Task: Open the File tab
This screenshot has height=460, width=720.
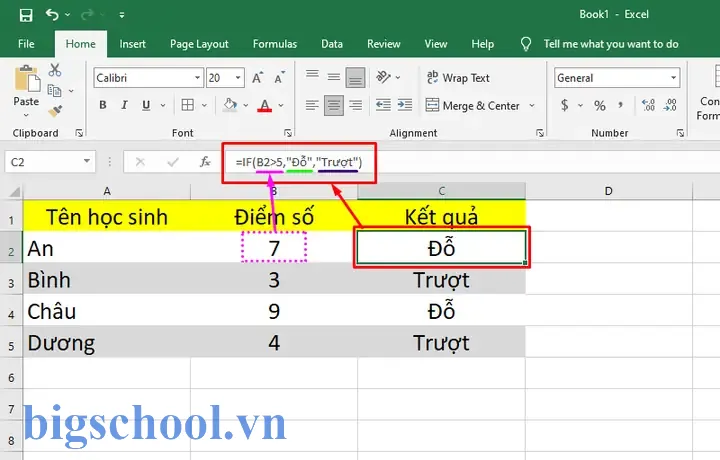Action: (x=26, y=44)
